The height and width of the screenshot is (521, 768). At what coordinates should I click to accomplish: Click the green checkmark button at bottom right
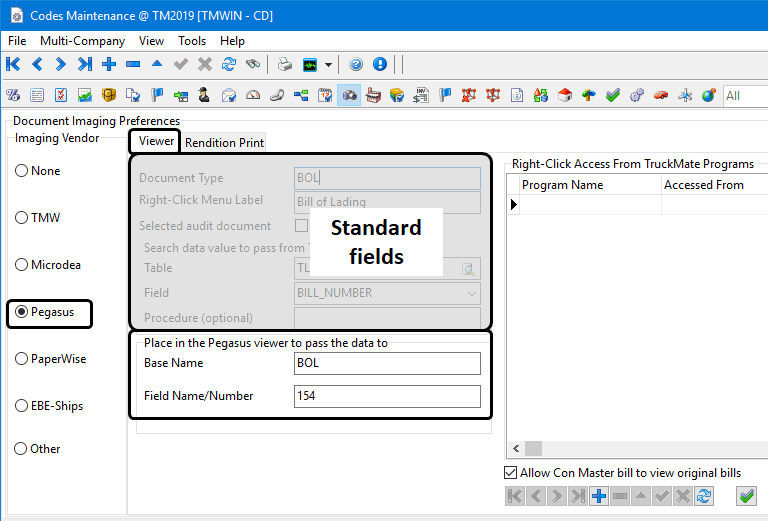[746, 496]
